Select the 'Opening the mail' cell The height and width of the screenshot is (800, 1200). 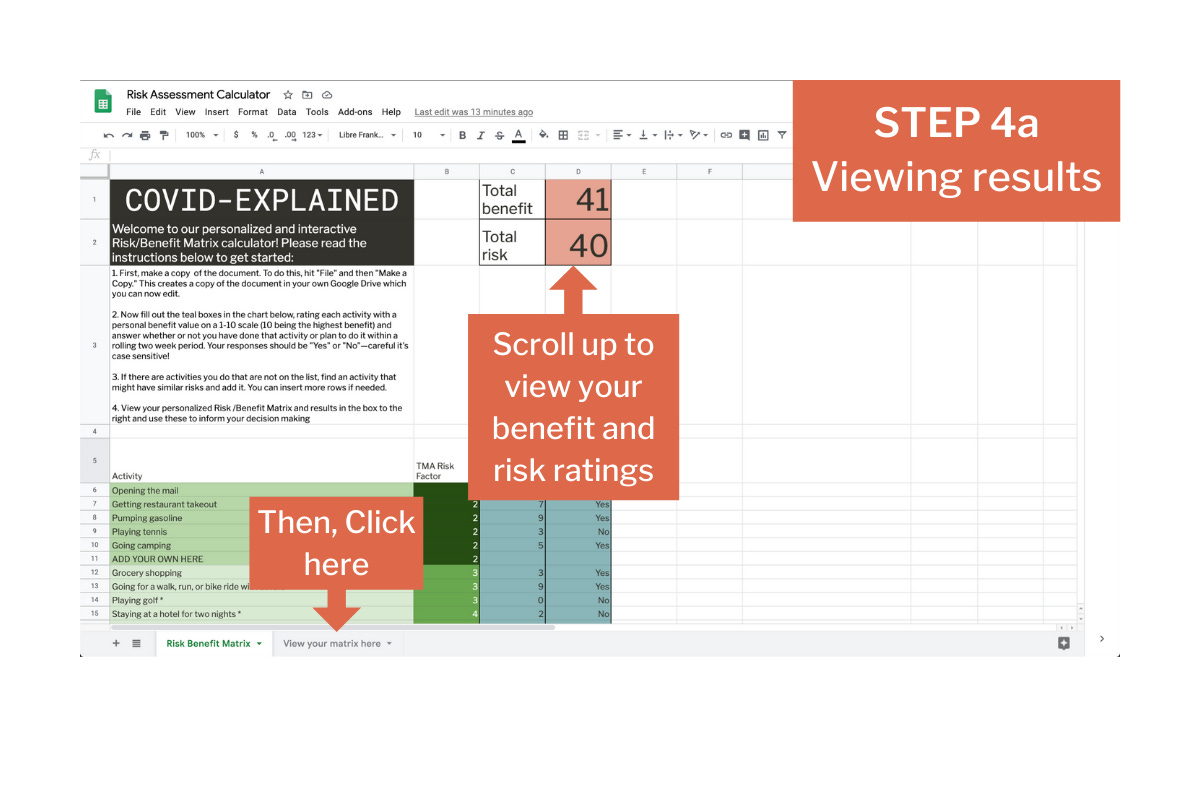pyautogui.click(x=261, y=490)
